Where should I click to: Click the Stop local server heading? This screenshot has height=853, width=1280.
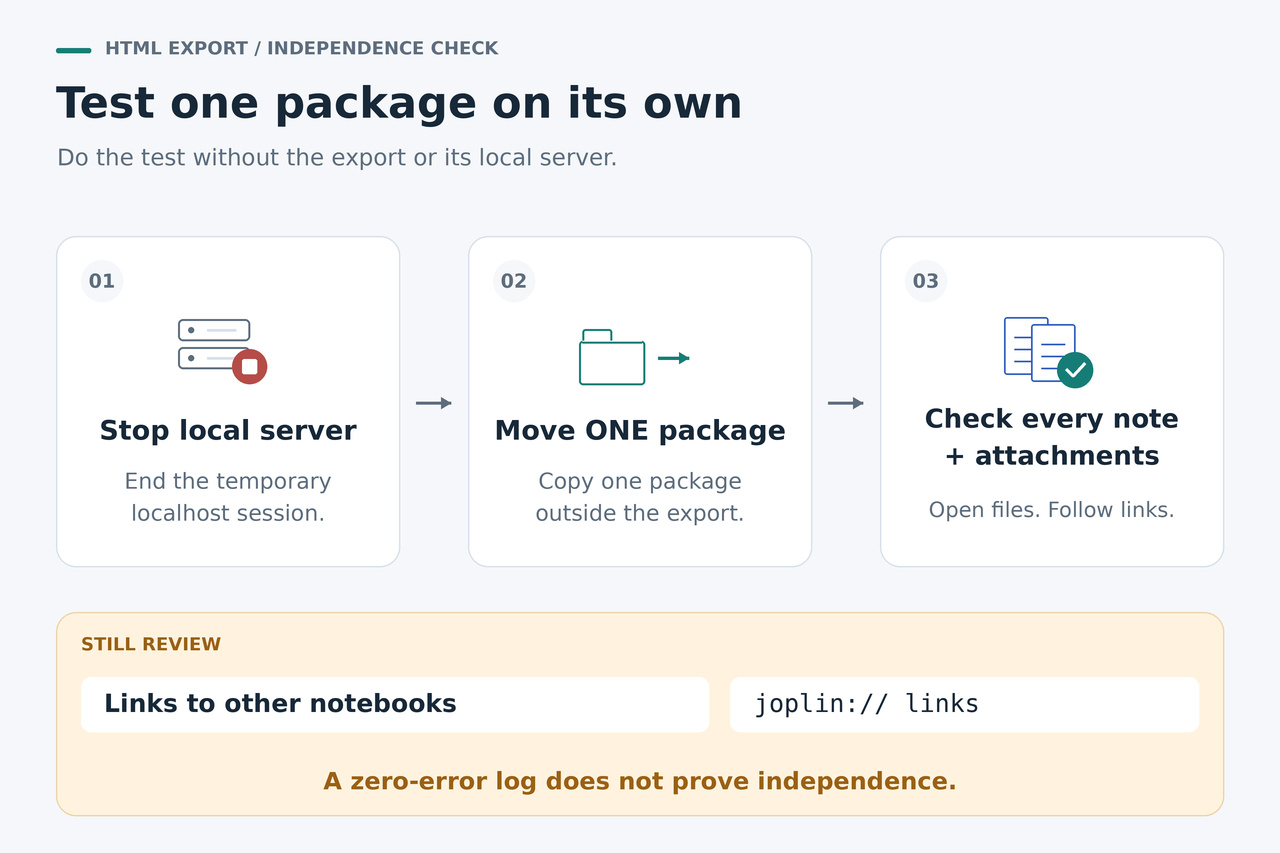[228, 431]
